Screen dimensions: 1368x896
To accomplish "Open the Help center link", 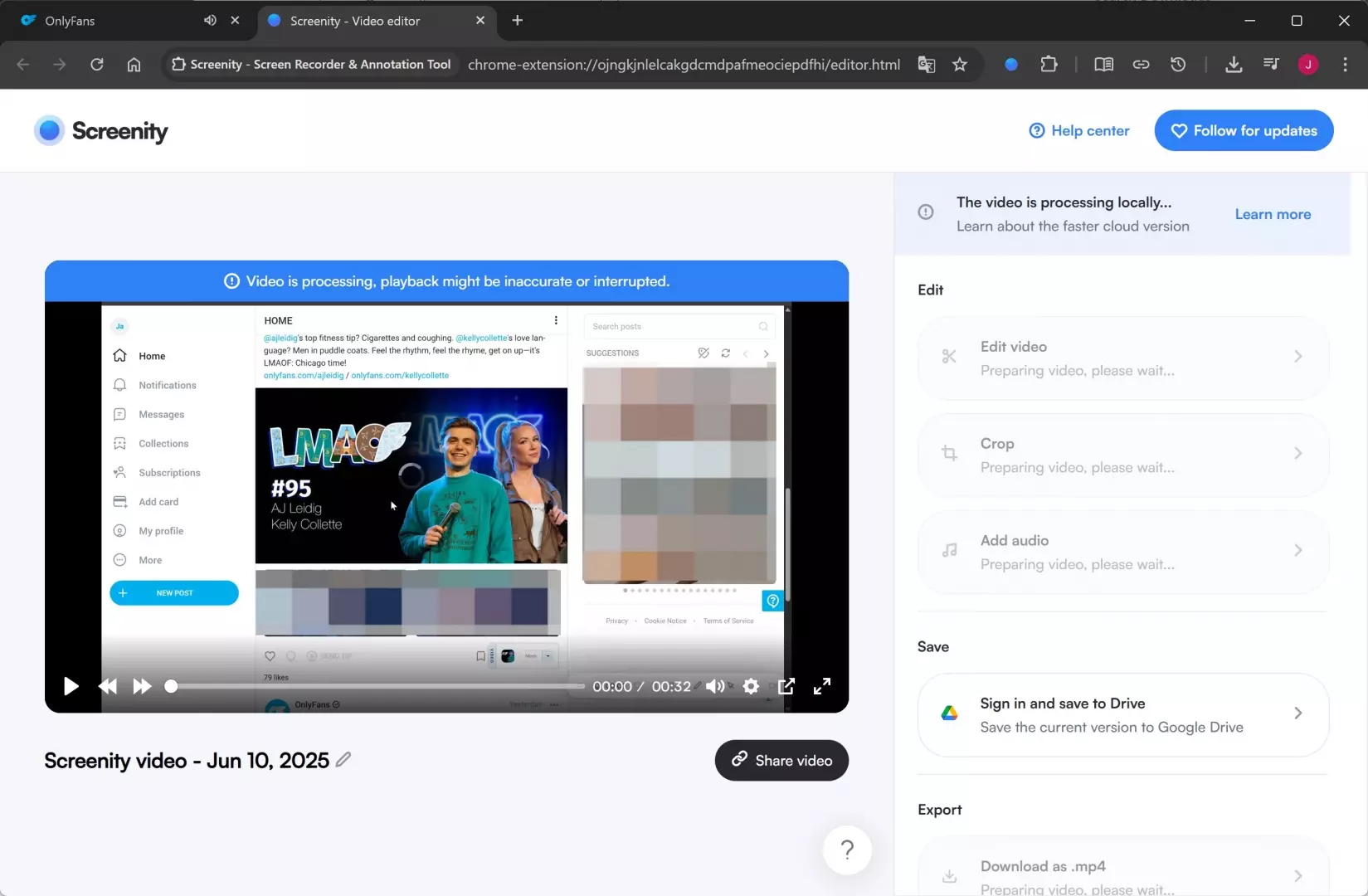I will pos(1079,130).
